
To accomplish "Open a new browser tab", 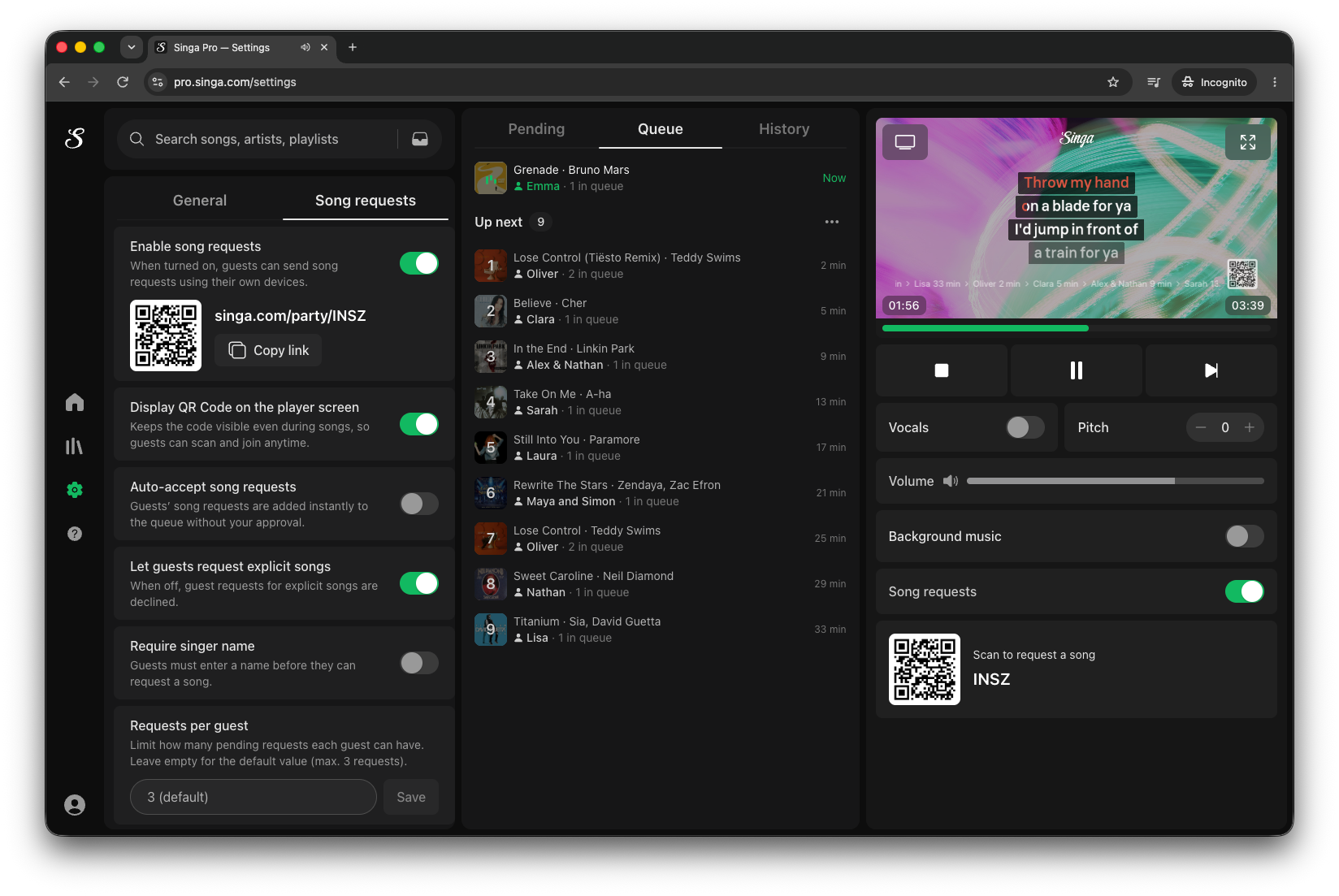I will (353, 47).
